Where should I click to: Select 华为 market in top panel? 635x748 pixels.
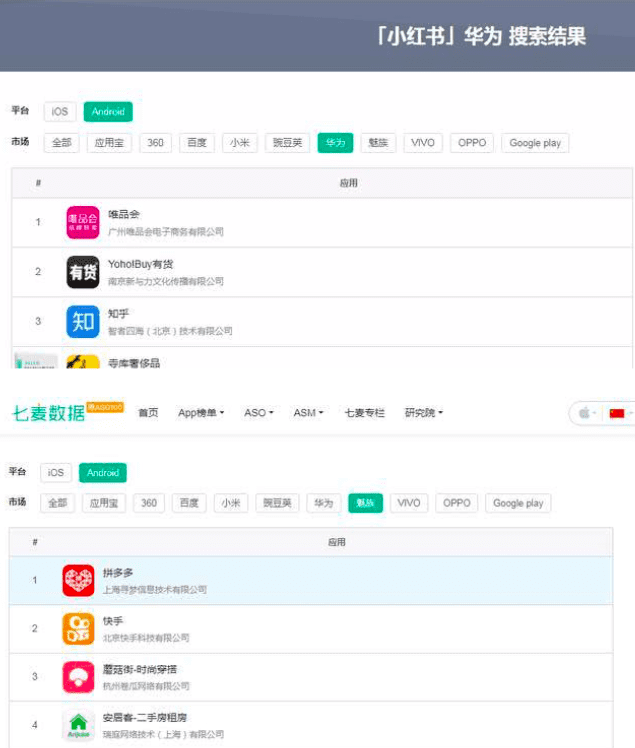[335, 143]
